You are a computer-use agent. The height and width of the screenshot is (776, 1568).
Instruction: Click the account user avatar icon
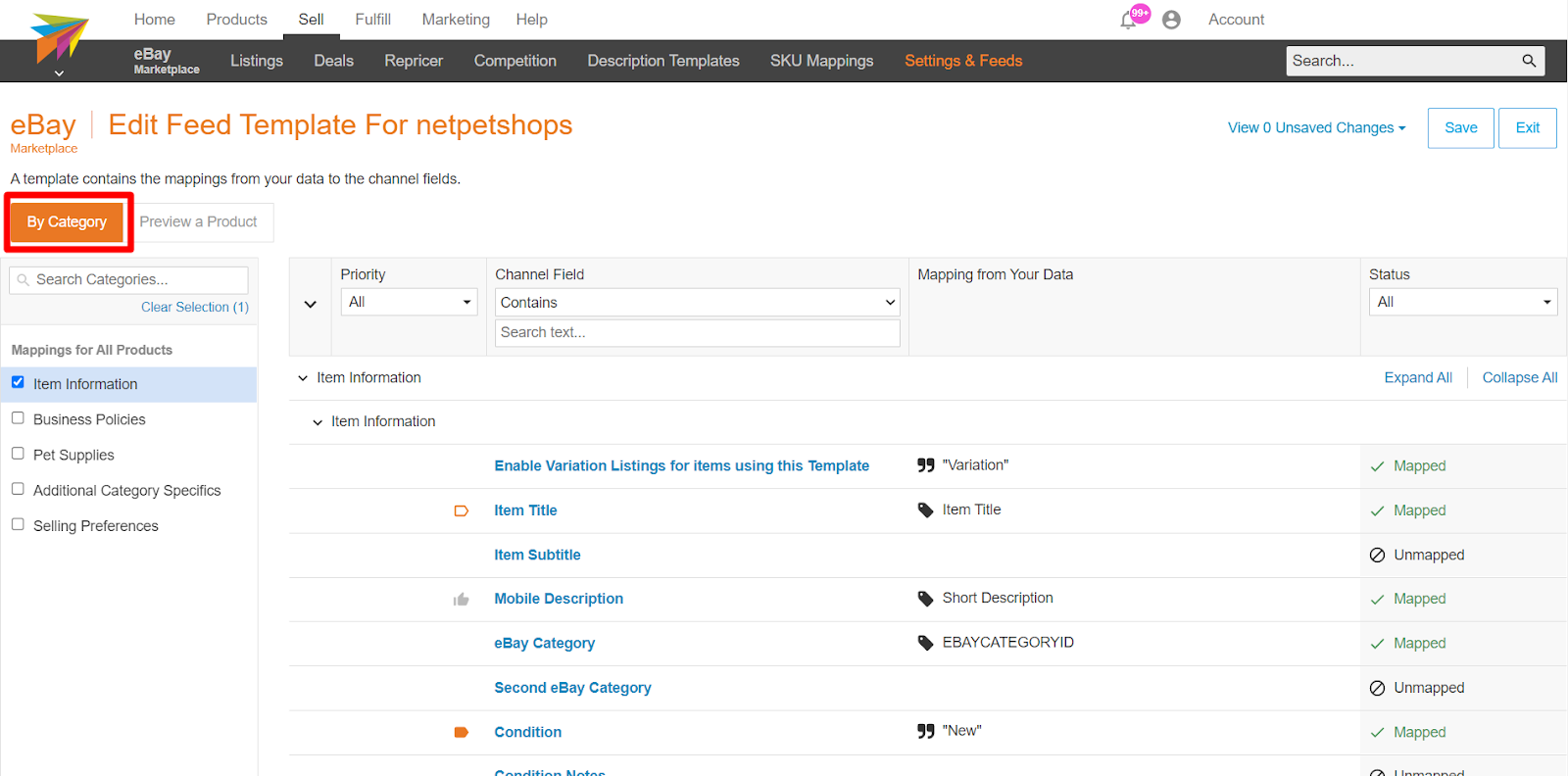point(1171,20)
